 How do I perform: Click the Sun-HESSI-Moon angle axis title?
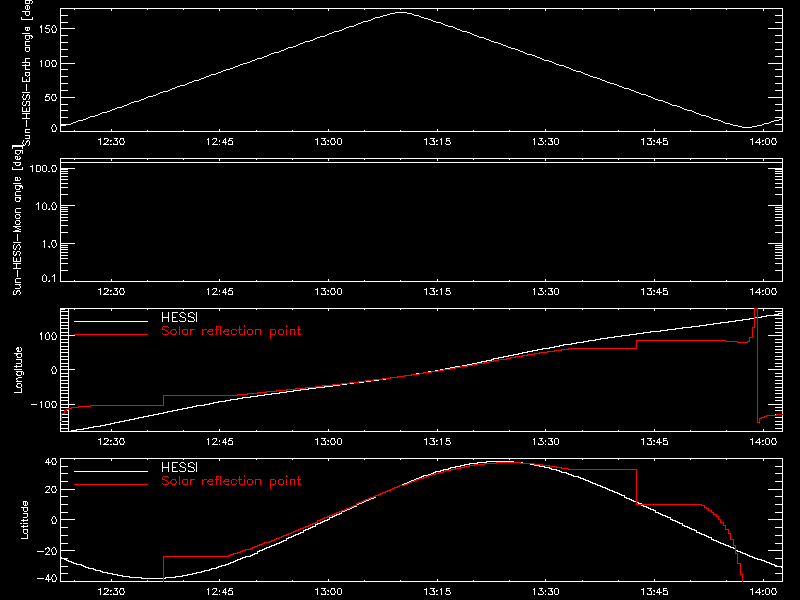click(x=17, y=220)
